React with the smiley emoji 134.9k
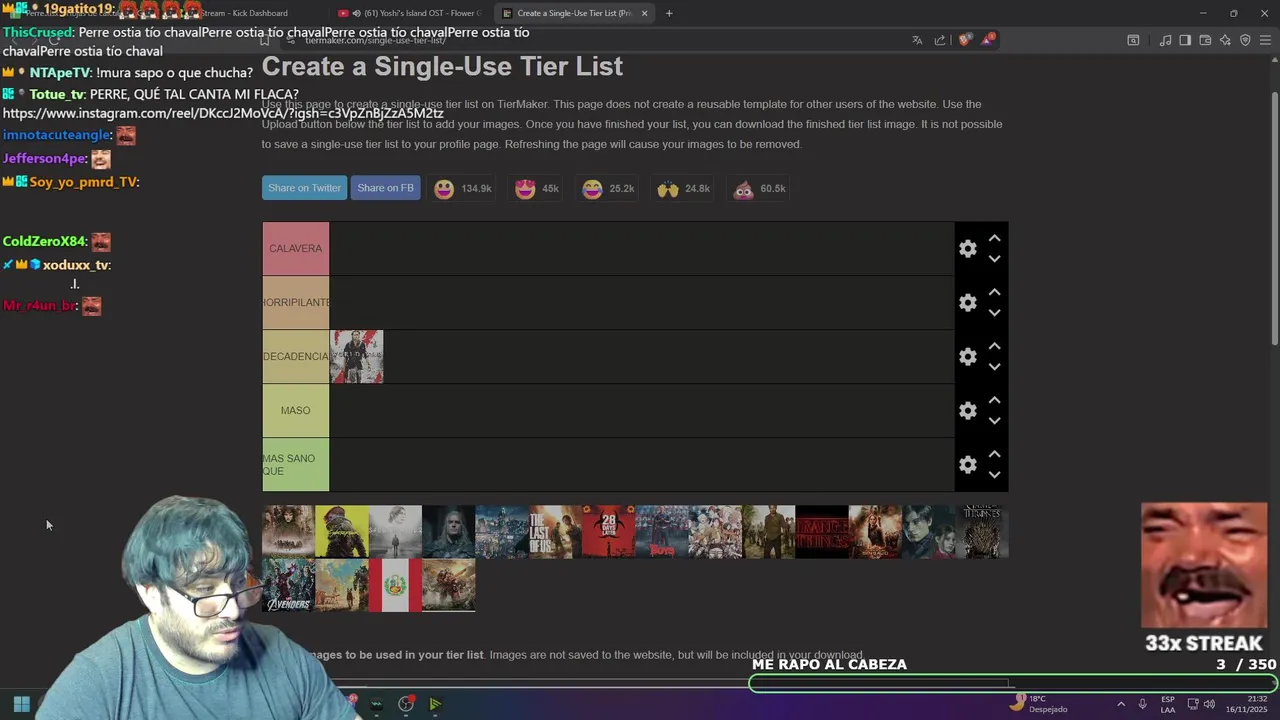This screenshot has width=1280, height=720. tap(463, 189)
